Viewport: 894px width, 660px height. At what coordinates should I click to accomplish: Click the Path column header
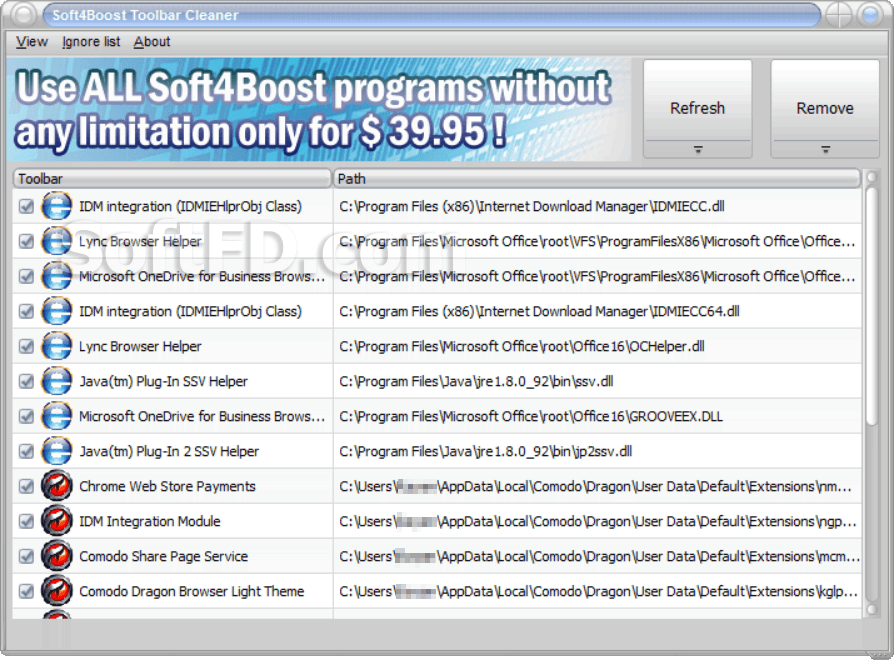tap(596, 178)
